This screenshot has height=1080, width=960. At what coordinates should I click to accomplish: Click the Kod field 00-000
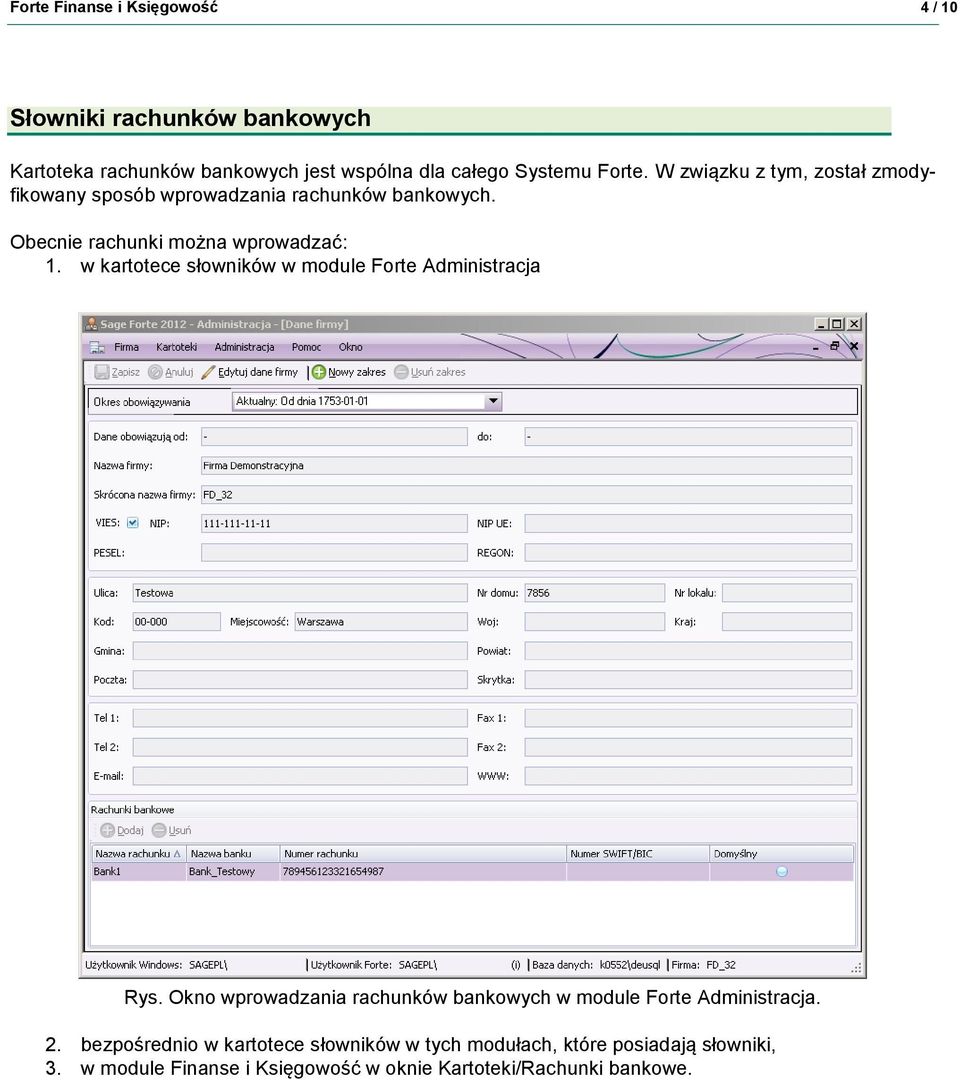(x=176, y=622)
